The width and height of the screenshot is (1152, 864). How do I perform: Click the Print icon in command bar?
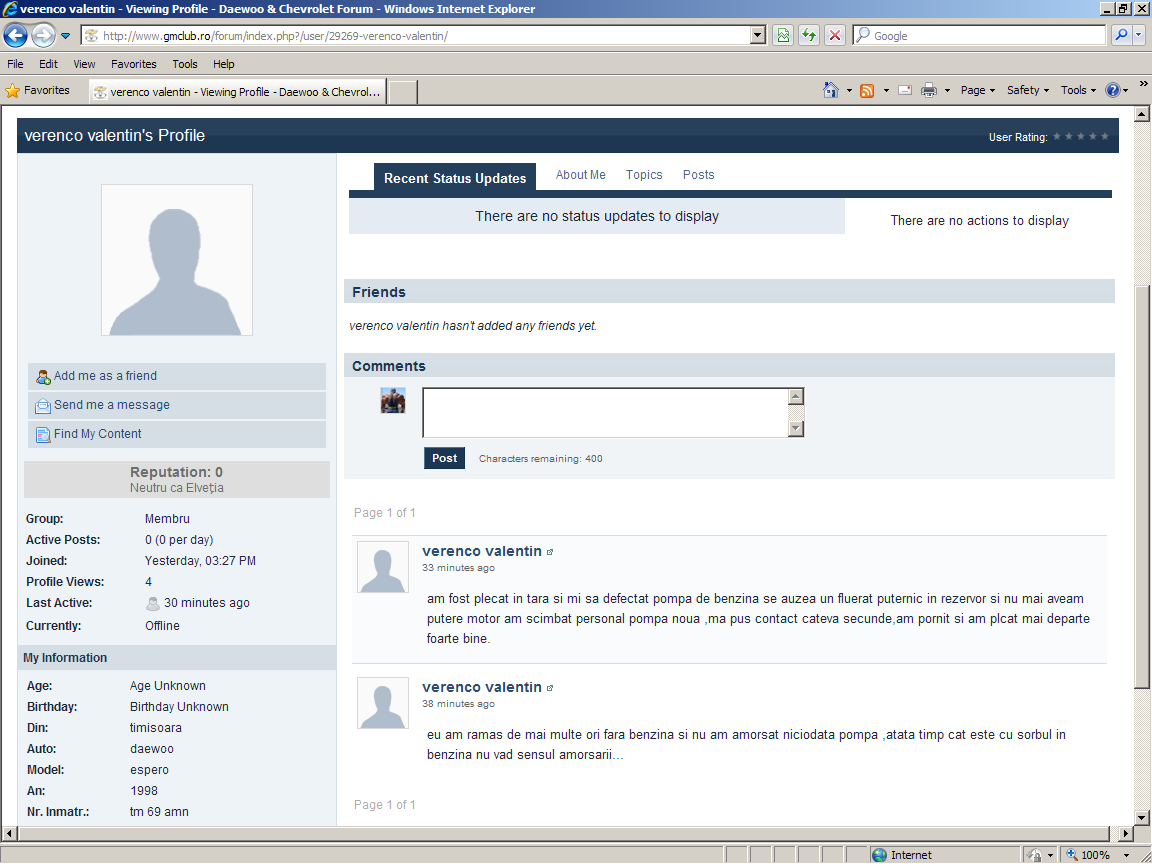point(929,90)
